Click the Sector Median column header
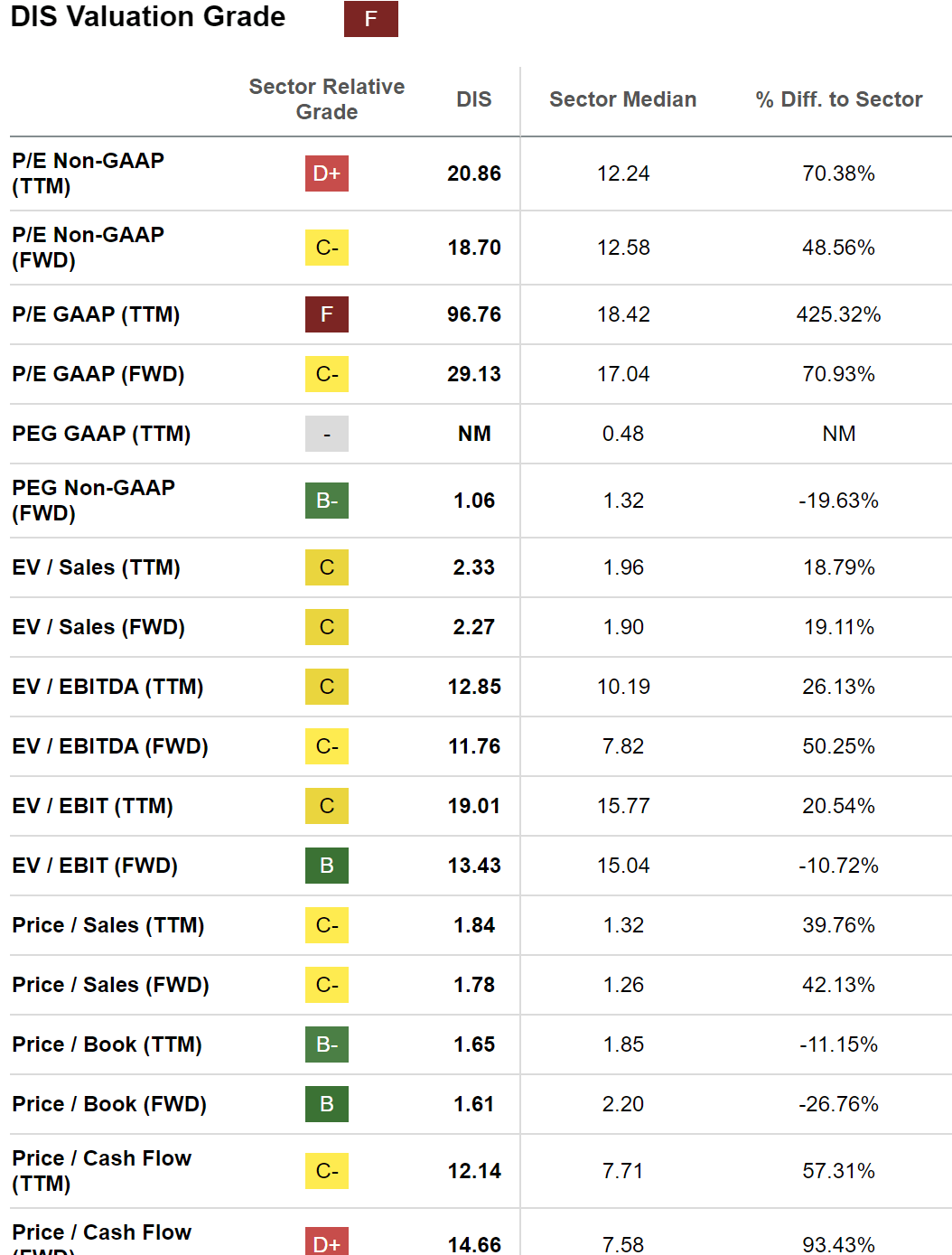 [622, 99]
